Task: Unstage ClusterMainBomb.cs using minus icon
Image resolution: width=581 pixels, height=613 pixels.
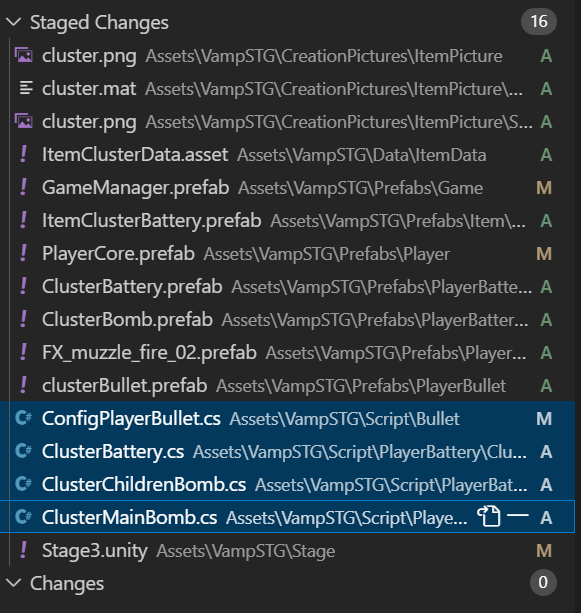Action: point(518,516)
